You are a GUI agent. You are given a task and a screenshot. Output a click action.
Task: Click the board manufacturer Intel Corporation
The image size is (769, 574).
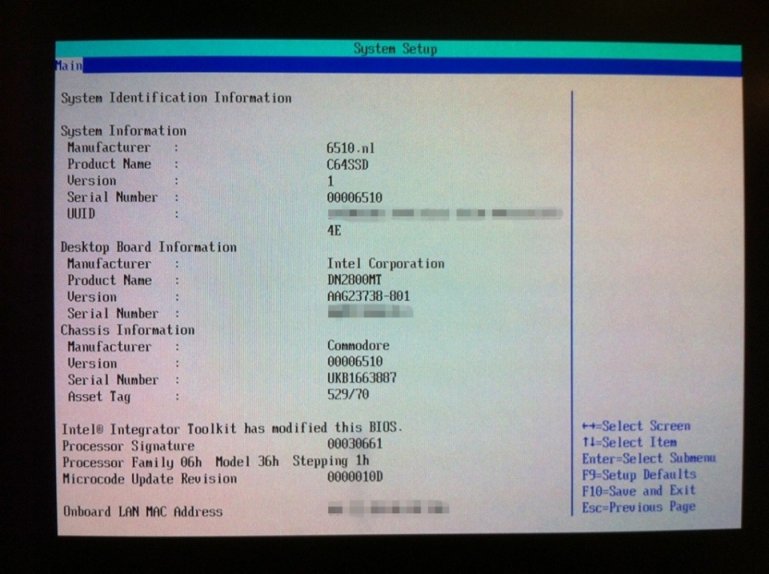point(385,263)
